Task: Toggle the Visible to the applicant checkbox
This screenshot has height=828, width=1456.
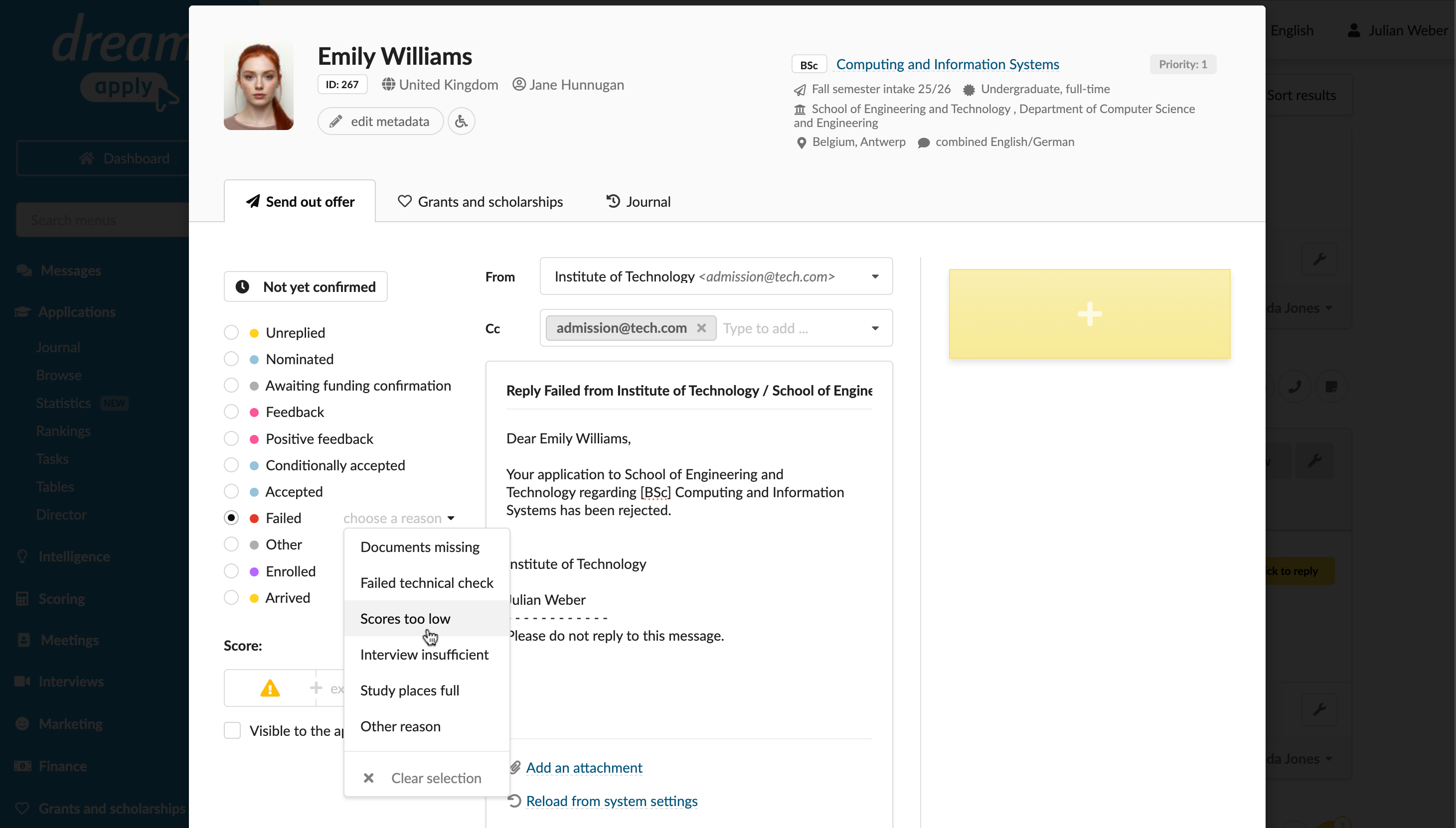Action: tap(232, 730)
